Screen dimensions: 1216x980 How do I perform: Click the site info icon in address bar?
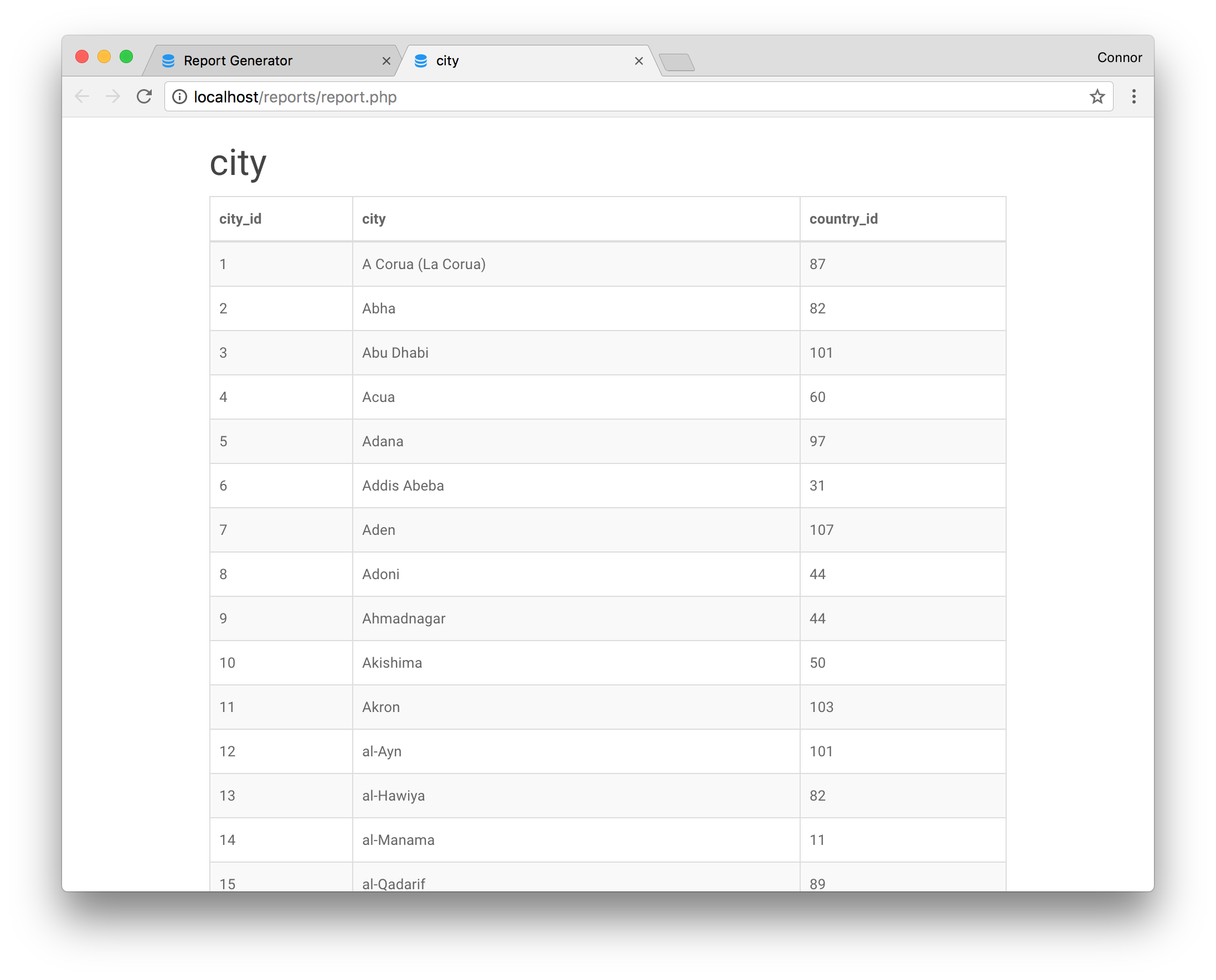(179, 96)
